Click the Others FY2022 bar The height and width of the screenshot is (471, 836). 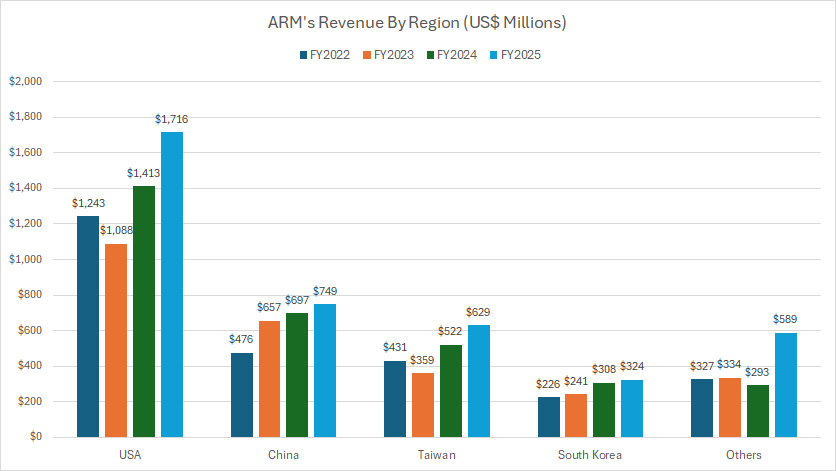(x=702, y=408)
